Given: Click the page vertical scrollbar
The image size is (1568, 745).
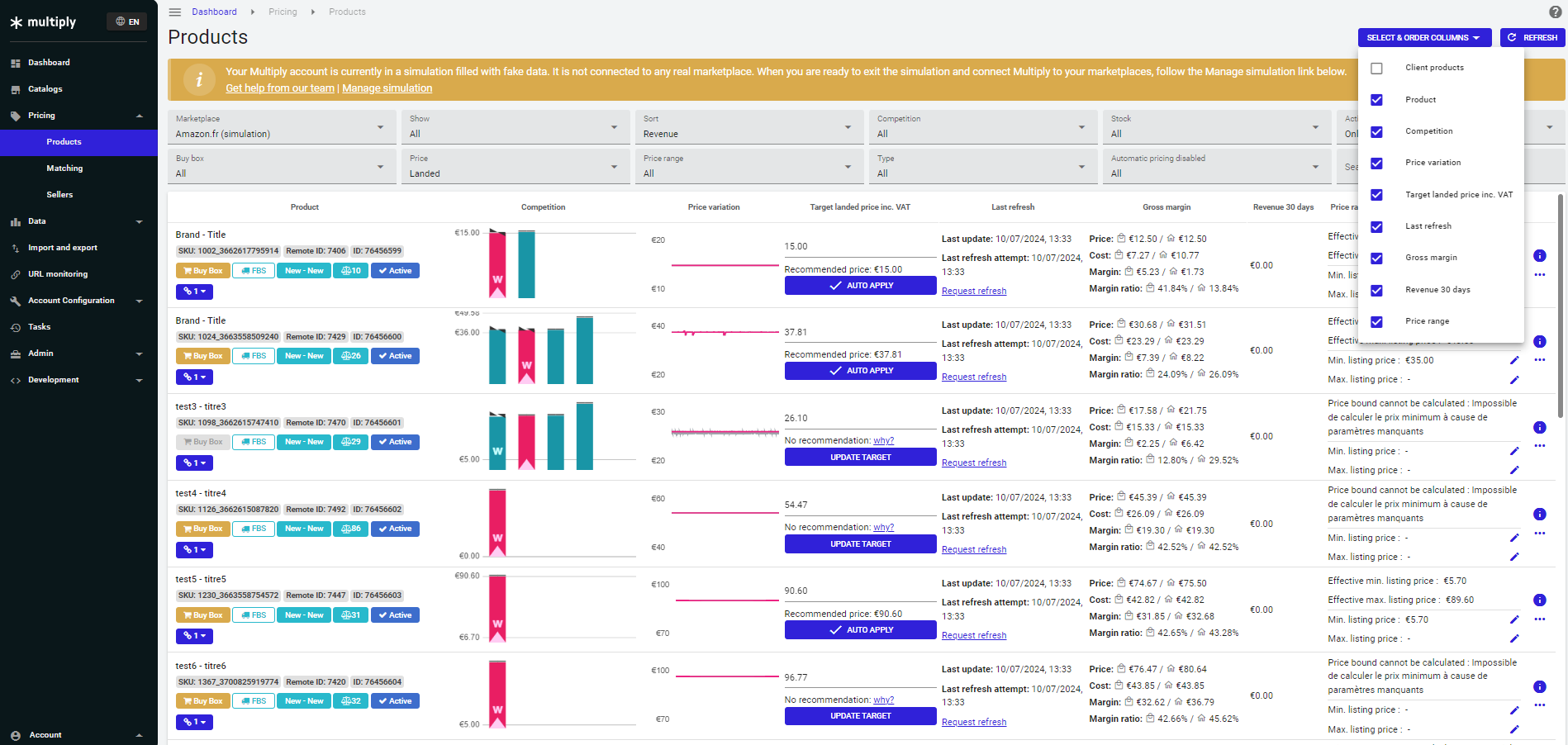Looking at the screenshot, I should pos(1560,306).
